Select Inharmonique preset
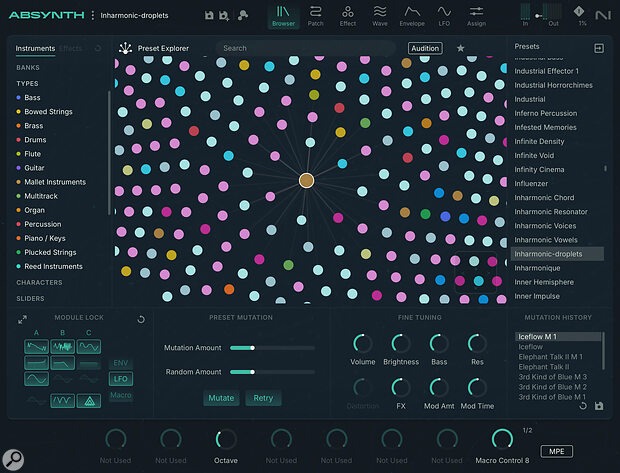Screen dimensions: 620x473 click(x=537, y=268)
